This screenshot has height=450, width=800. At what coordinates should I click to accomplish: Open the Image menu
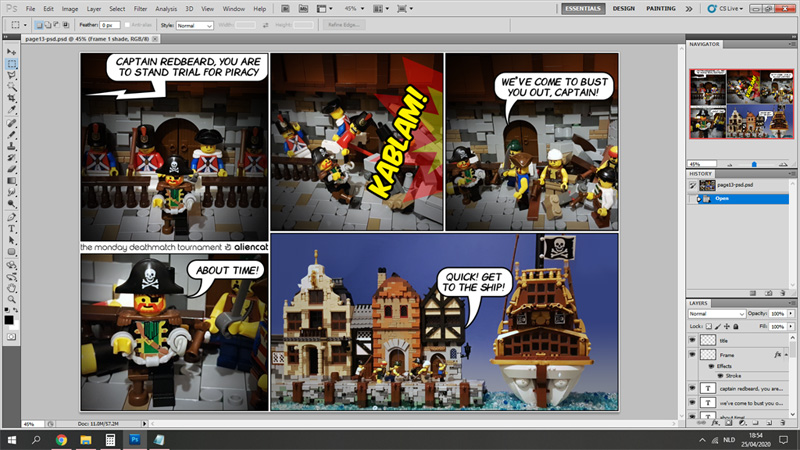[x=70, y=9]
